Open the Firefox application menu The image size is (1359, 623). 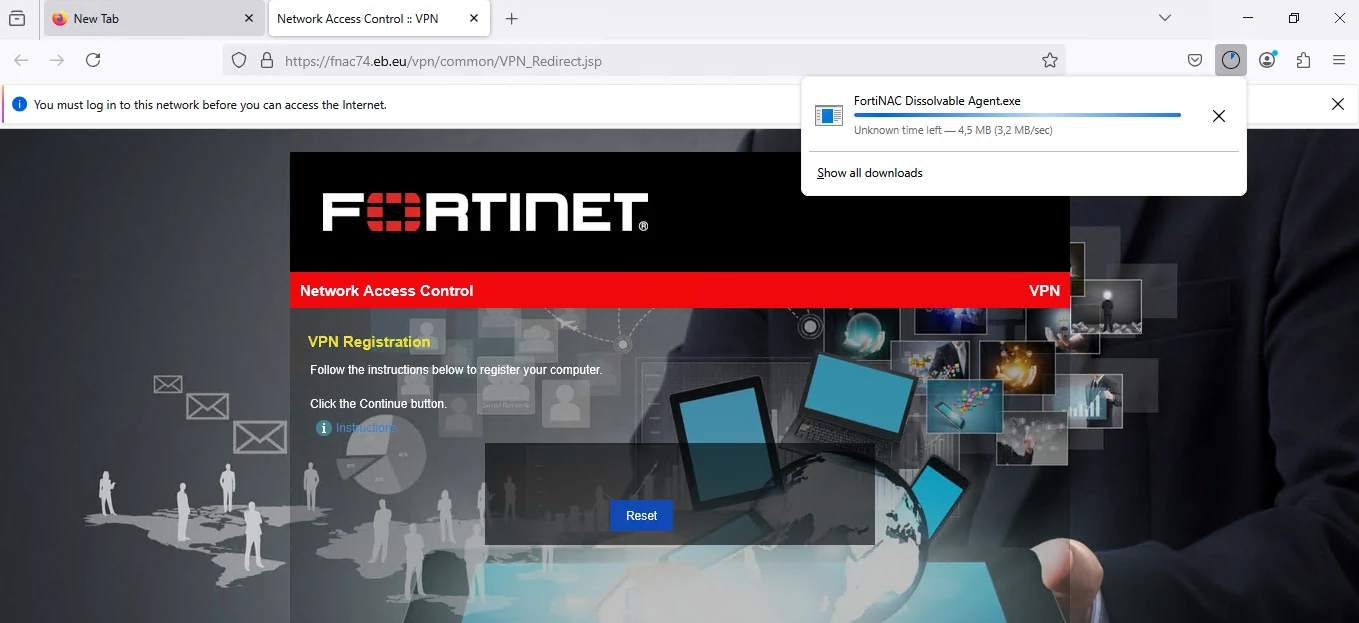[x=1339, y=60]
